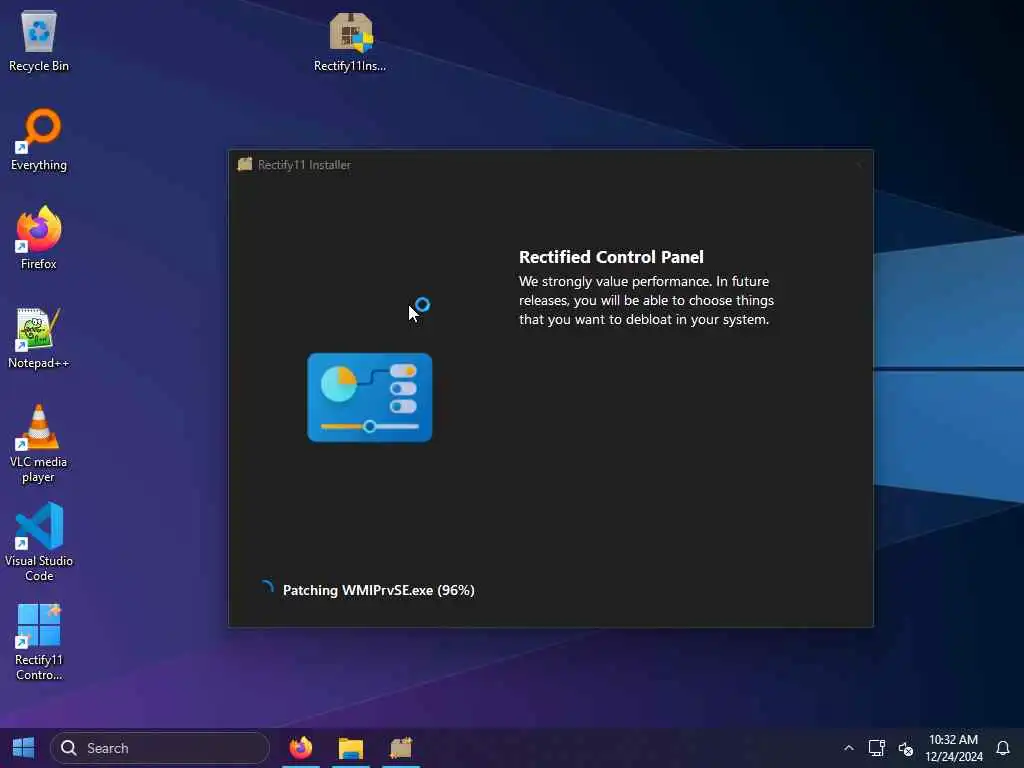Click the Rectify11 Installer title bar icon
The image size is (1024, 768).
(x=245, y=165)
